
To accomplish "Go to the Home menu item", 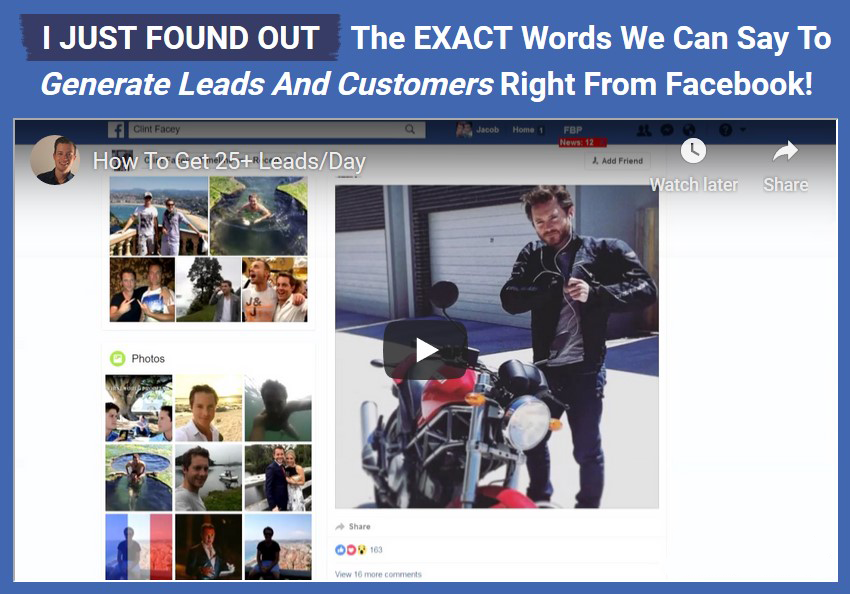I will tap(523, 130).
